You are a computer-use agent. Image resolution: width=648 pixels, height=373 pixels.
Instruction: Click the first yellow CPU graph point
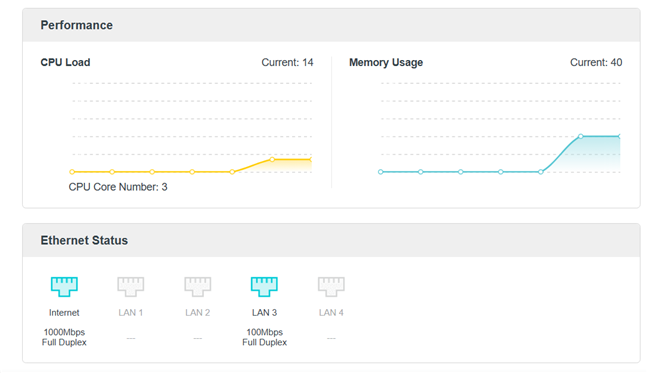[x=72, y=172]
